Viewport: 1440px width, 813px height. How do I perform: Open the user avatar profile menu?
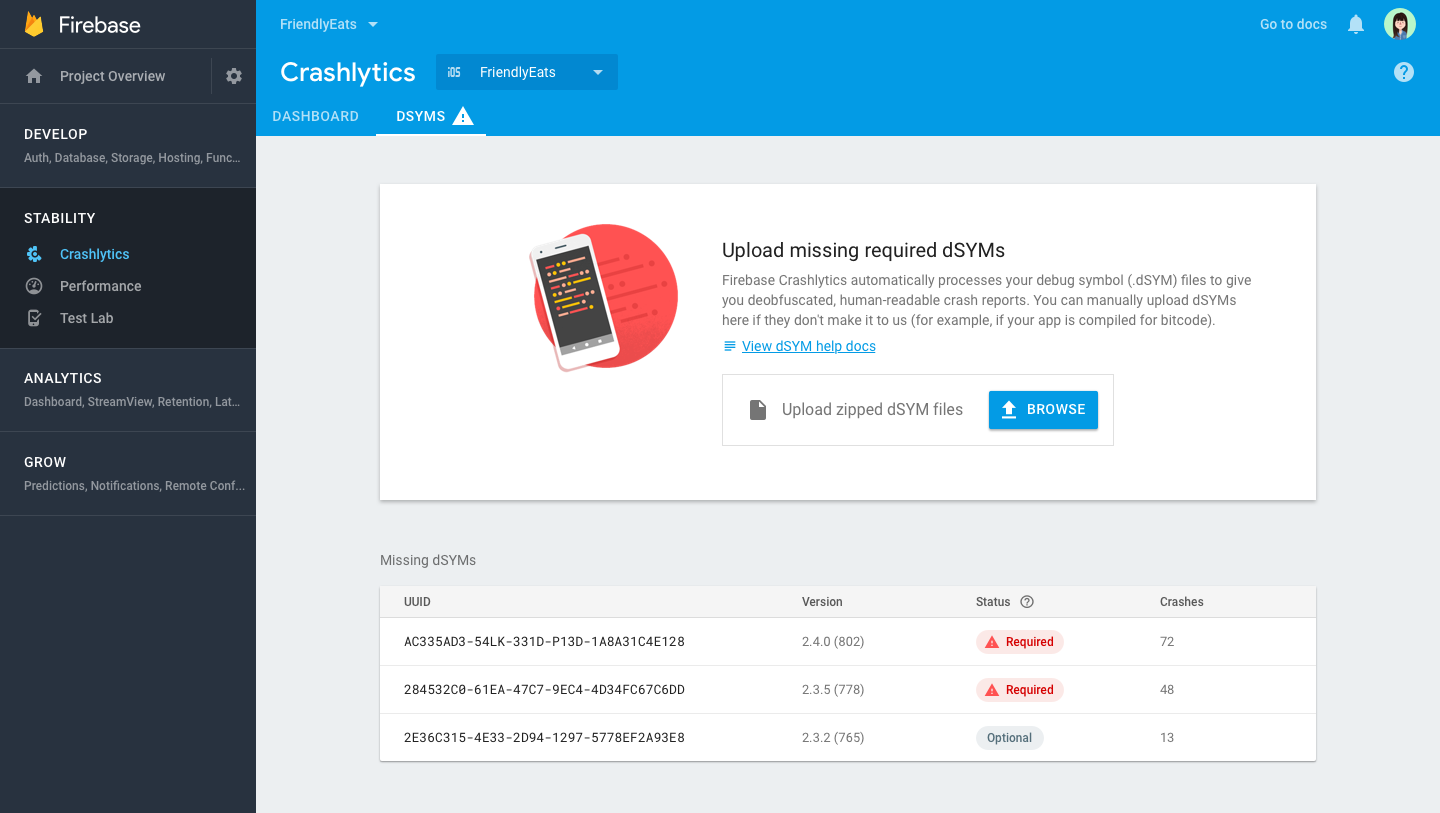pyautogui.click(x=1400, y=24)
